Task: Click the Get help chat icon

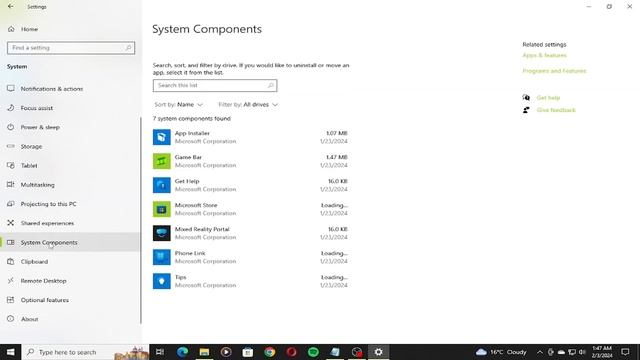Action: (526, 98)
